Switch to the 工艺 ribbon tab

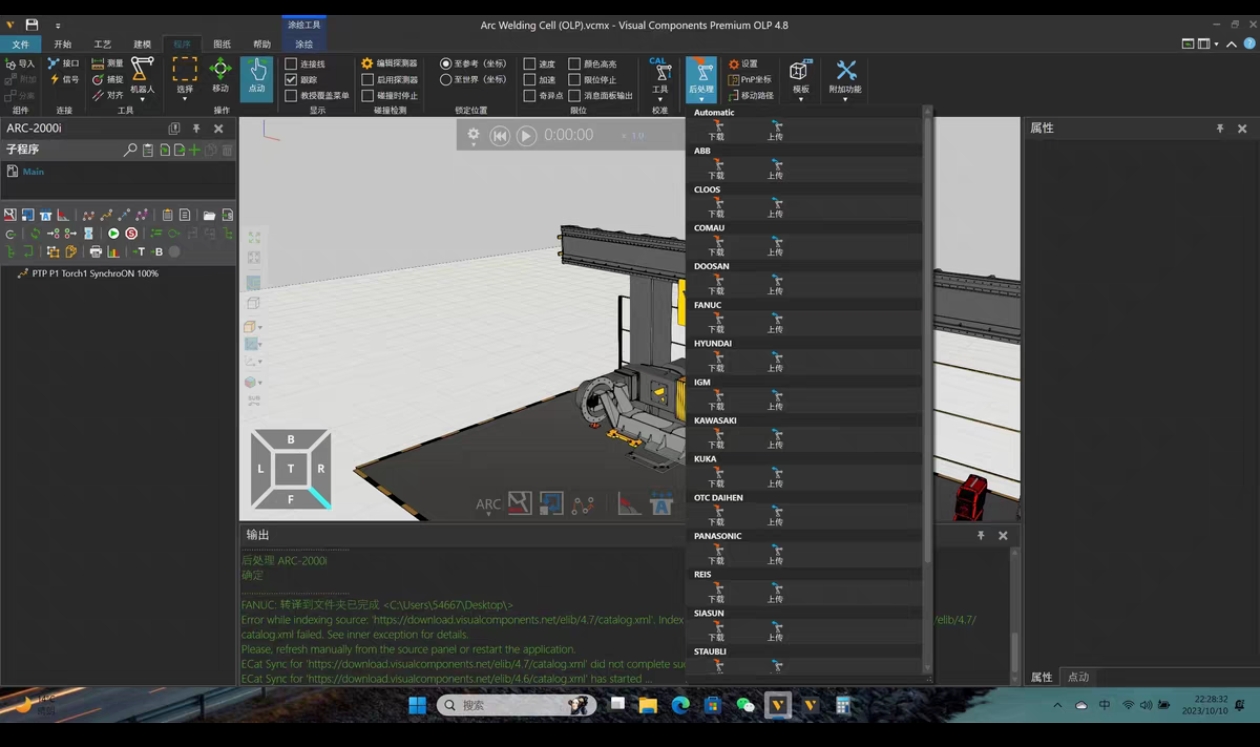[x=102, y=44]
